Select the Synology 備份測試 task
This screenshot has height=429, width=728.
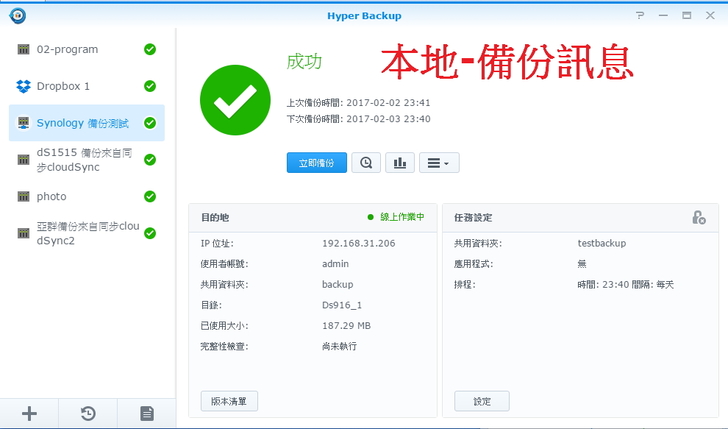point(86,123)
